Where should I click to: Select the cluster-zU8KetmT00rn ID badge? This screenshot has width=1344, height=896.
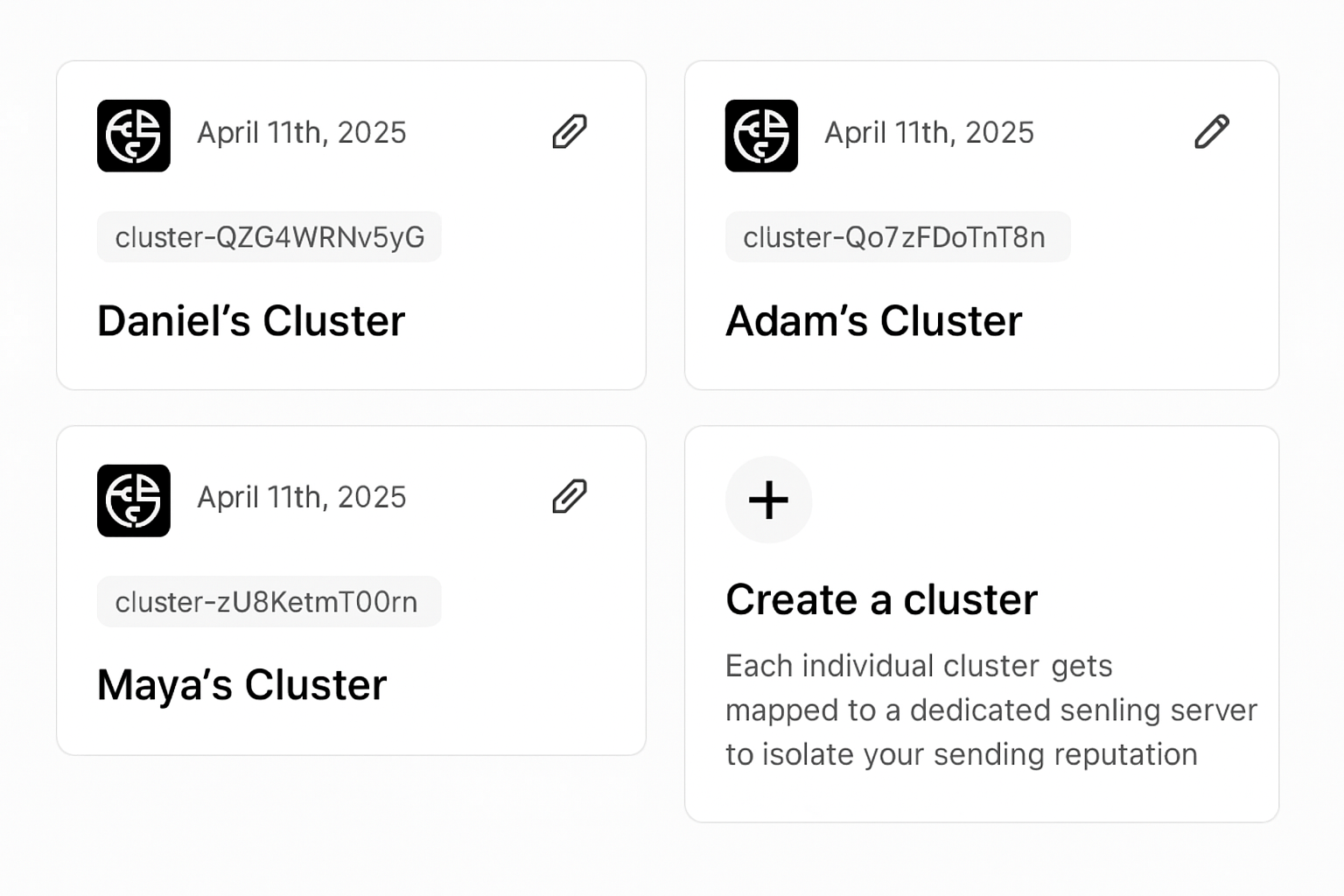pos(269,602)
